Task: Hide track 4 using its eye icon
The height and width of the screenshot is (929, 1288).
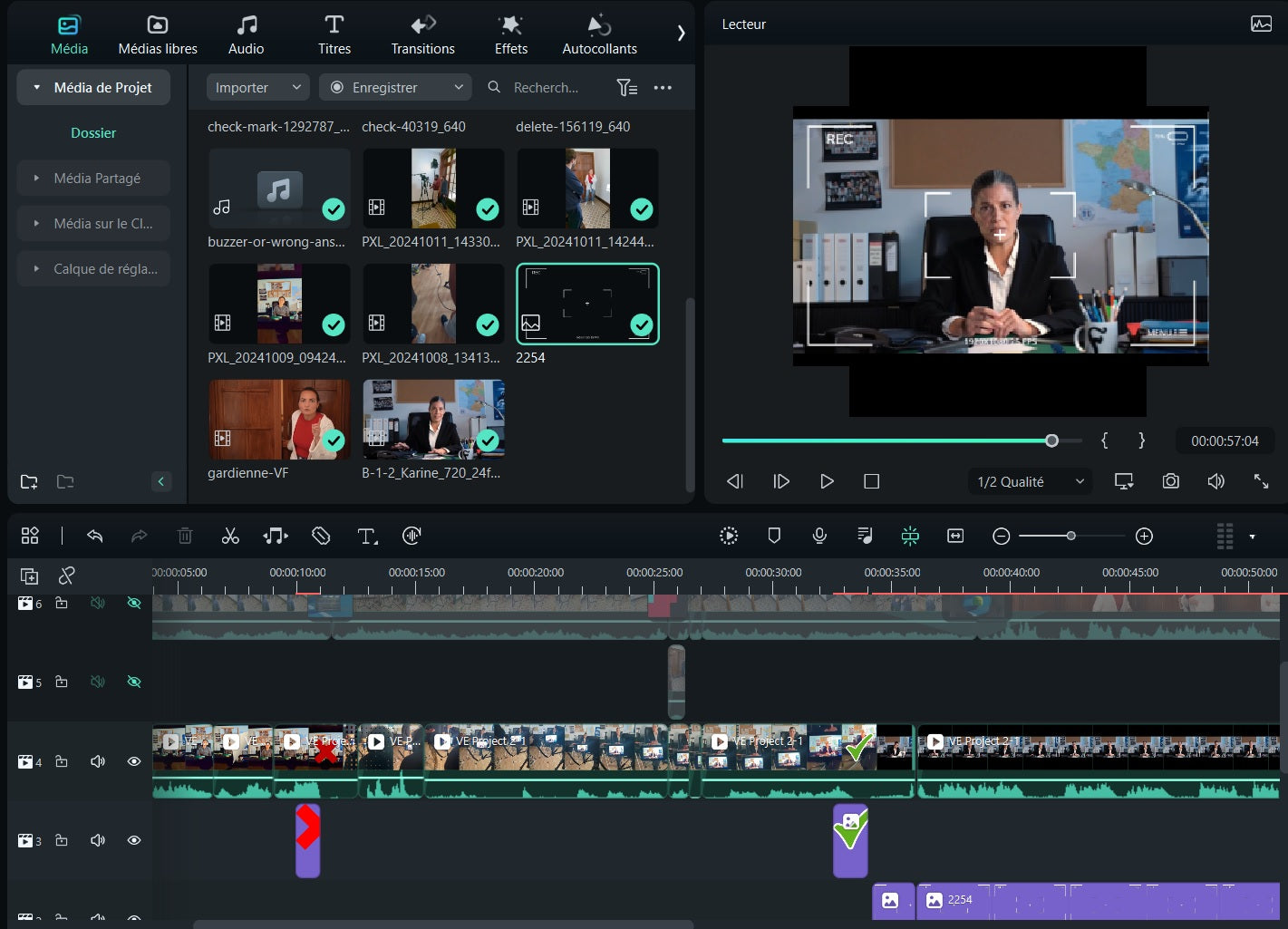Action: pos(134,761)
